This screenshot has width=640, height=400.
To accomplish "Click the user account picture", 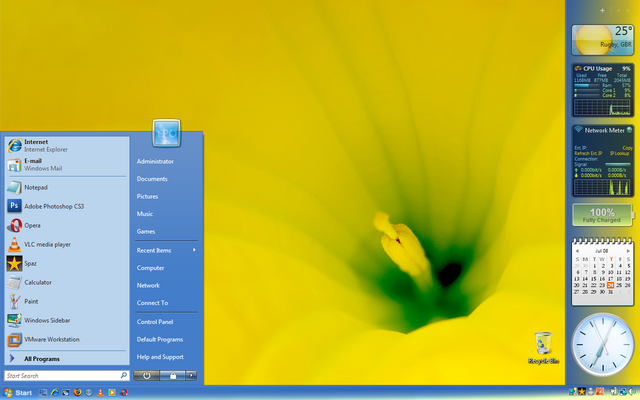I will (x=167, y=133).
